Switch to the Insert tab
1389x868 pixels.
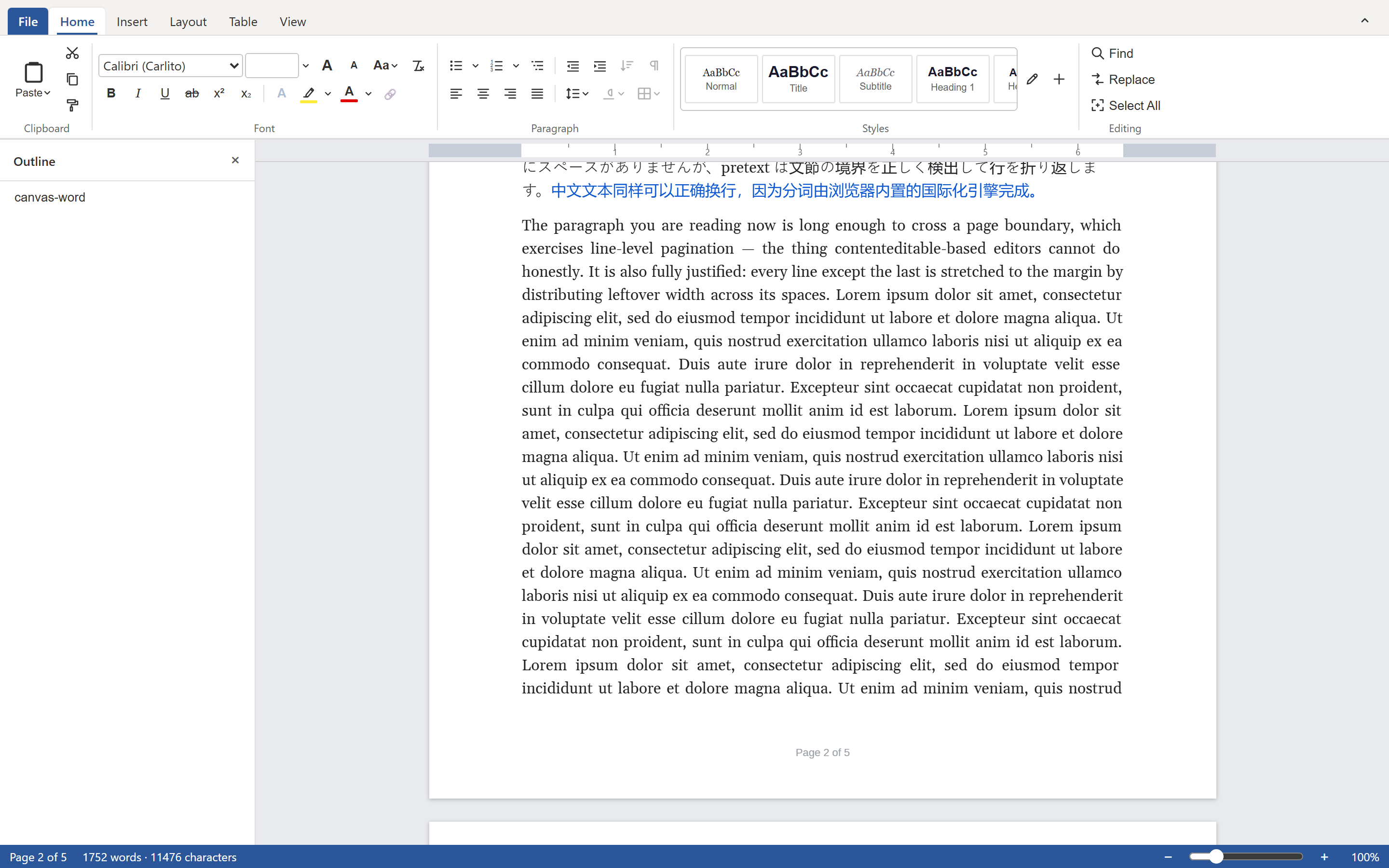coord(132,21)
